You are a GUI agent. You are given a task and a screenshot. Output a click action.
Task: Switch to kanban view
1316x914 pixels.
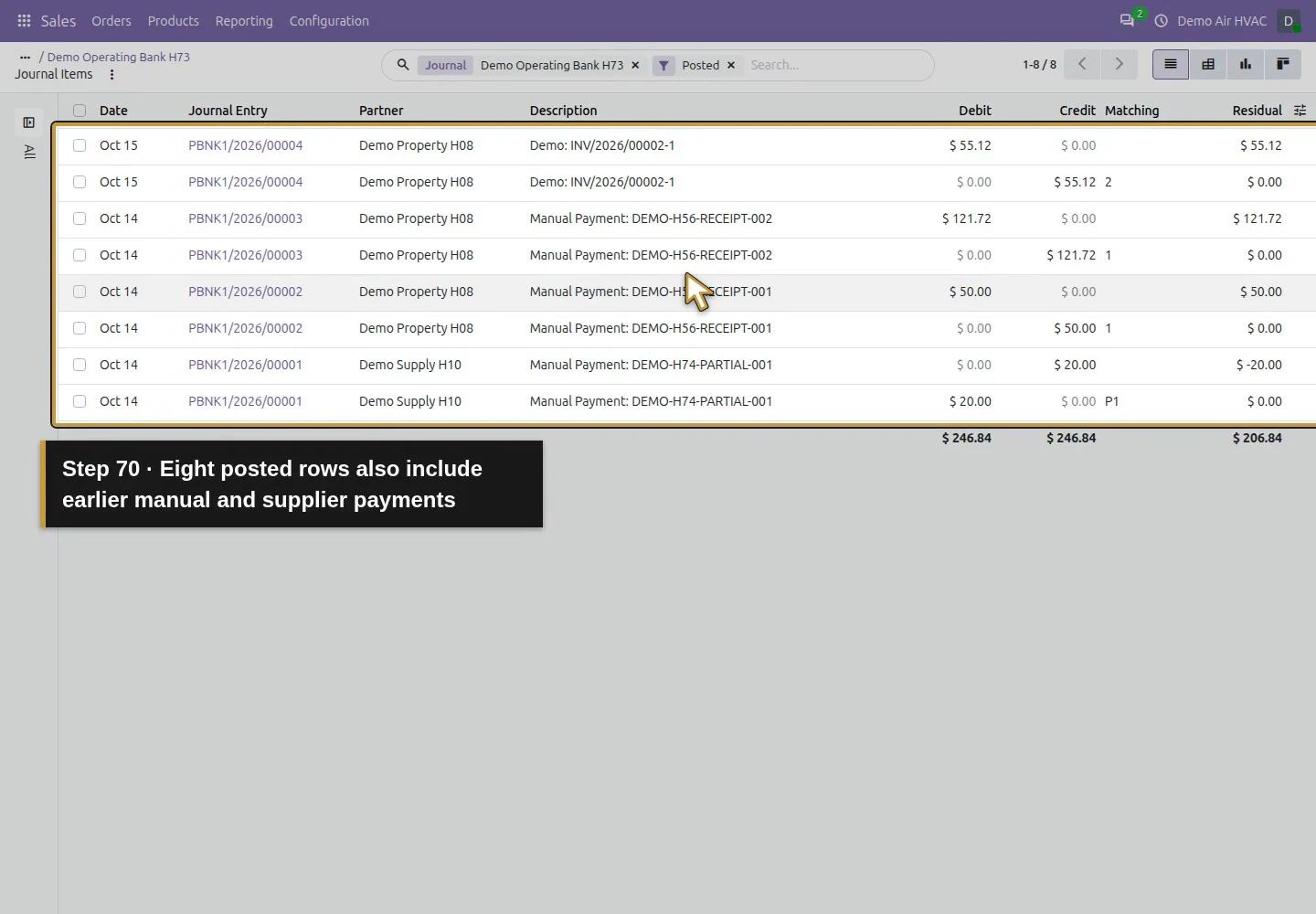[x=1283, y=64]
